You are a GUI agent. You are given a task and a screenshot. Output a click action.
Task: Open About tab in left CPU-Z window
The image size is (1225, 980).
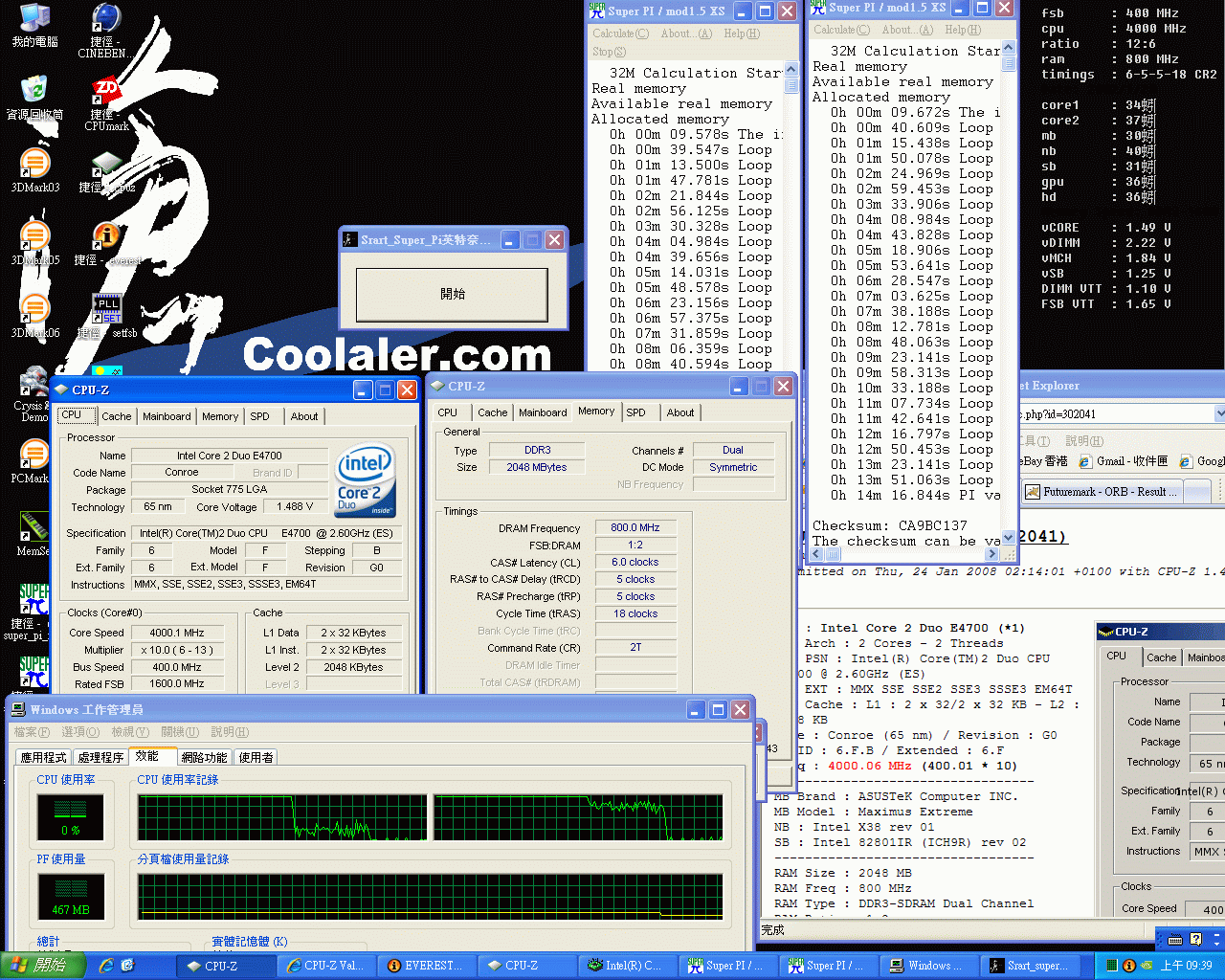[304, 416]
